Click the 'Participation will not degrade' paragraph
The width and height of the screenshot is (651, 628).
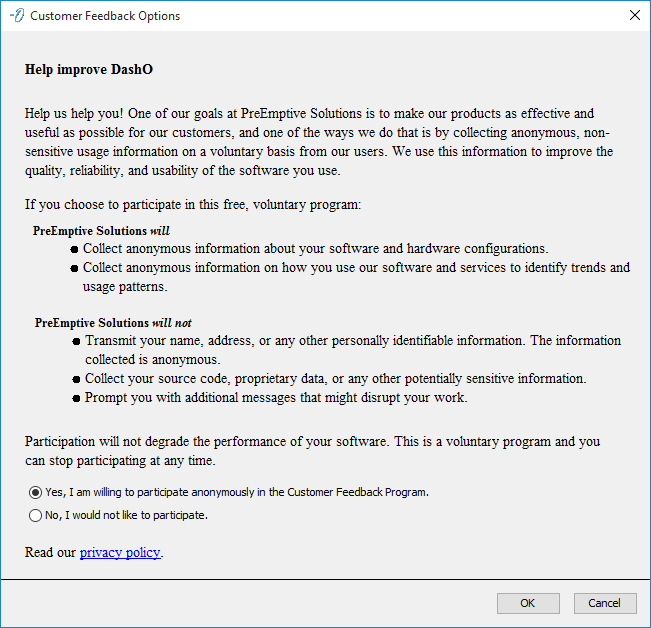[x=312, y=451]
